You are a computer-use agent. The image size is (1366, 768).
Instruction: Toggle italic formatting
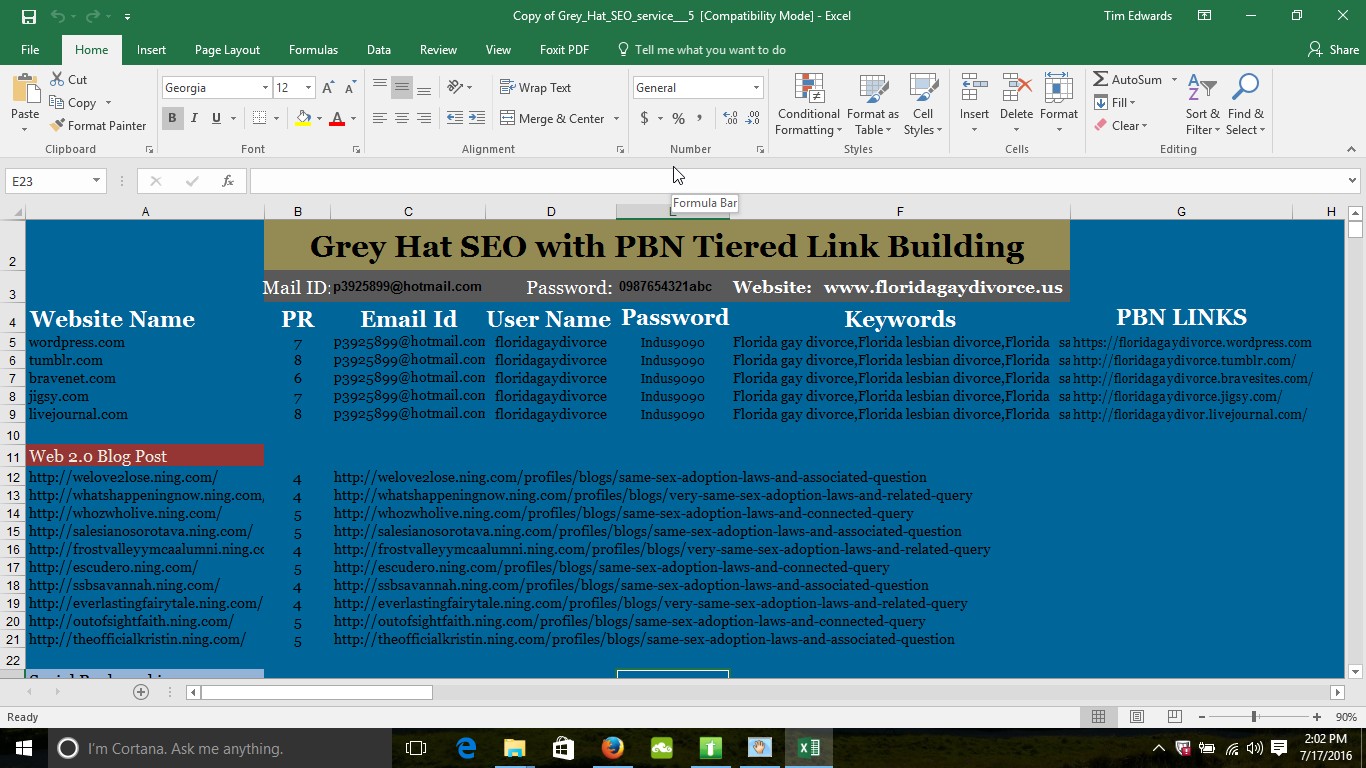[193, 118]
